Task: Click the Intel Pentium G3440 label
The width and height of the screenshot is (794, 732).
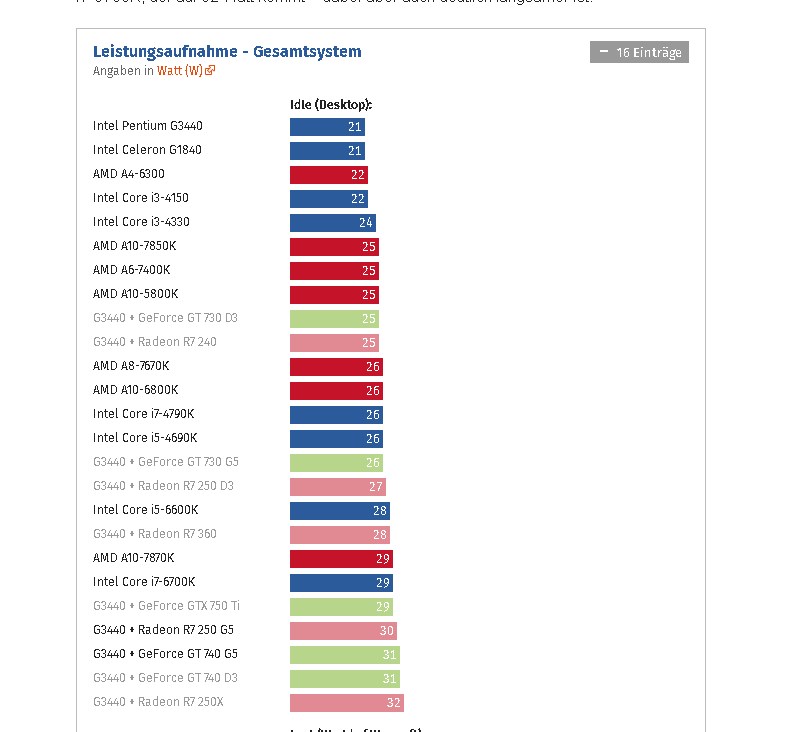Action: pyautogui.click(x=148, y=126)
